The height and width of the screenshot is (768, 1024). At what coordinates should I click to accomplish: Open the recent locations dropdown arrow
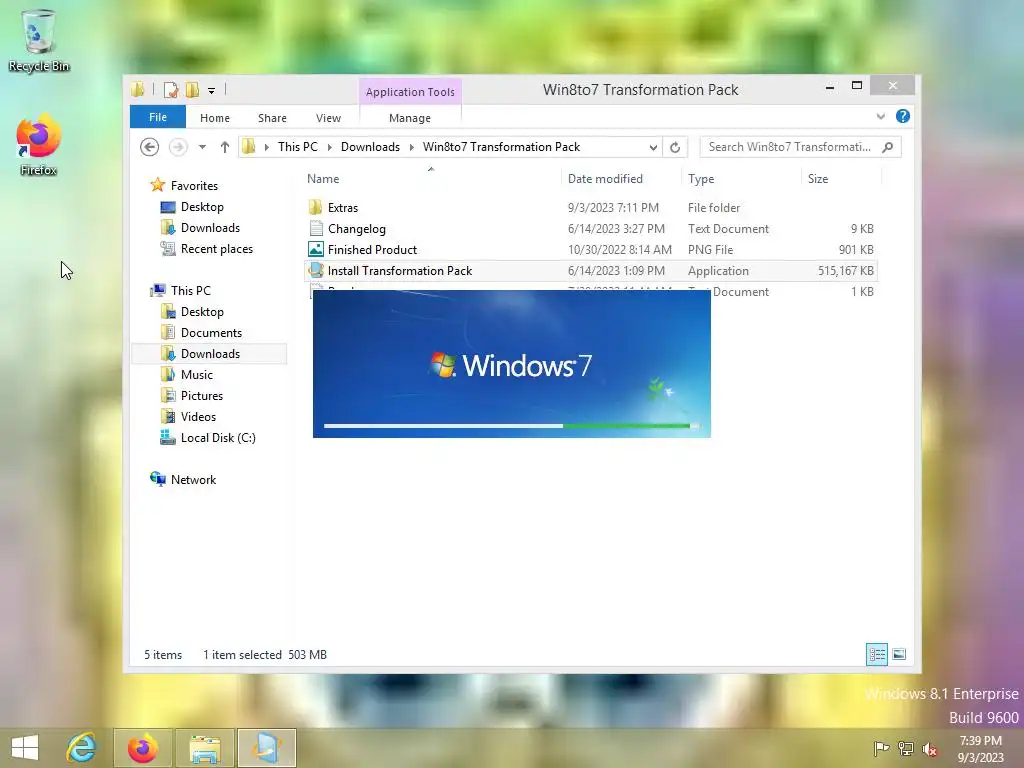click(x=202, y=147)
